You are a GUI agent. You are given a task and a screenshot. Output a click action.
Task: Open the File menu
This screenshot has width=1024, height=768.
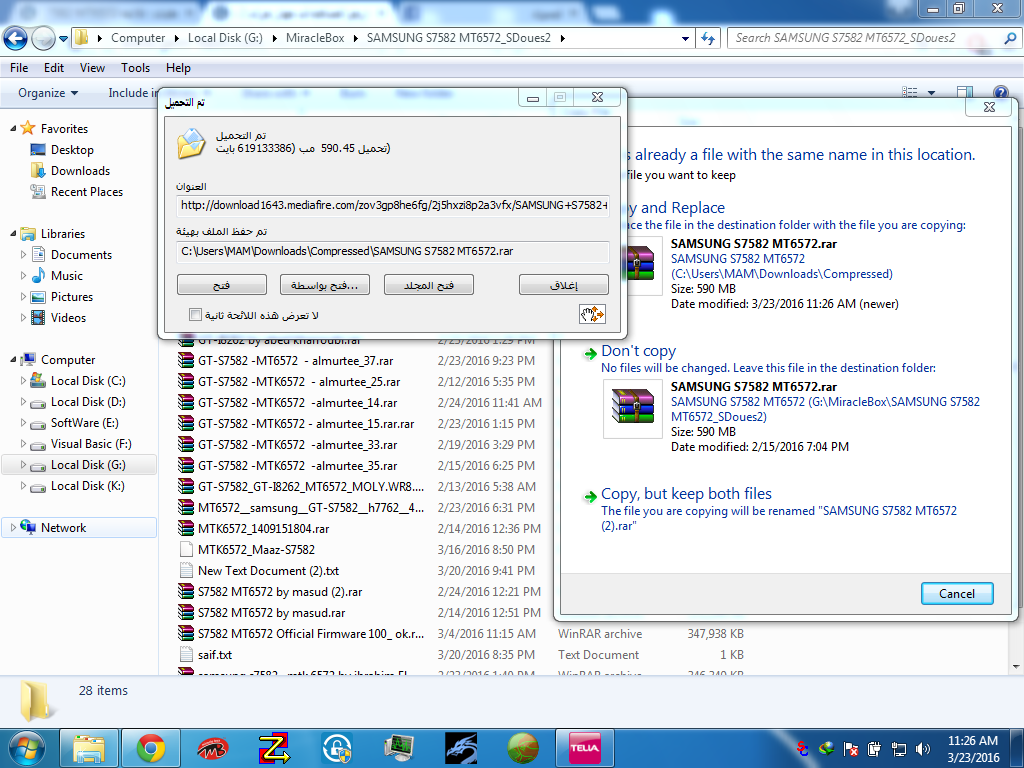click(x=19, y=67)
